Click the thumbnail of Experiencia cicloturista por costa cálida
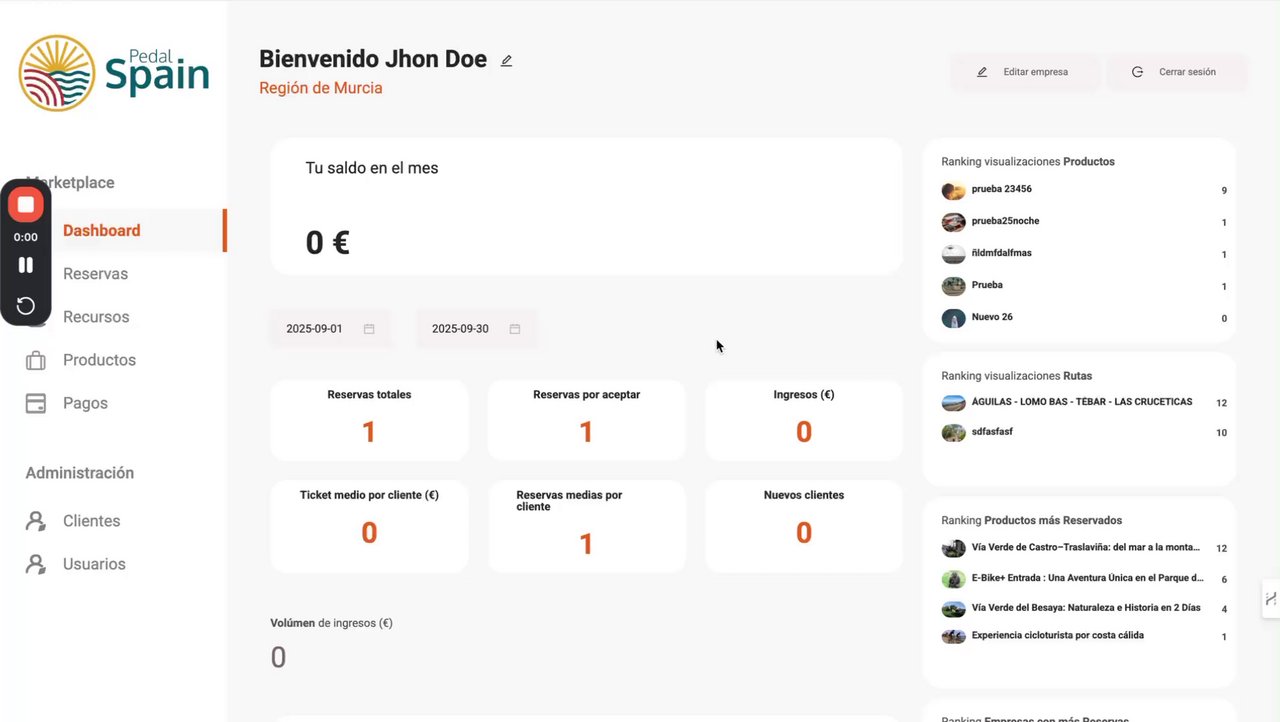Image resolution: width=1280 pixels, height=722 pixels. pyautogui.click(x=954, y=636)
